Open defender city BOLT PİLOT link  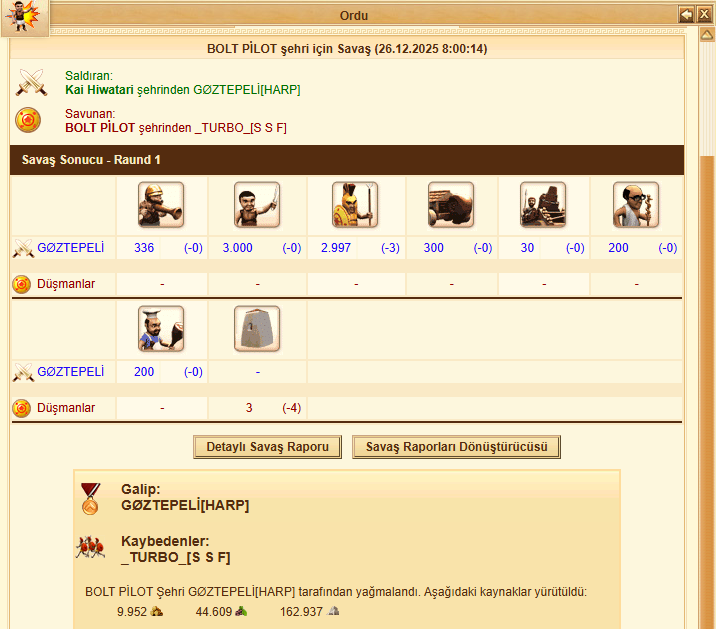pyautogui.click(x=100, y=127)
